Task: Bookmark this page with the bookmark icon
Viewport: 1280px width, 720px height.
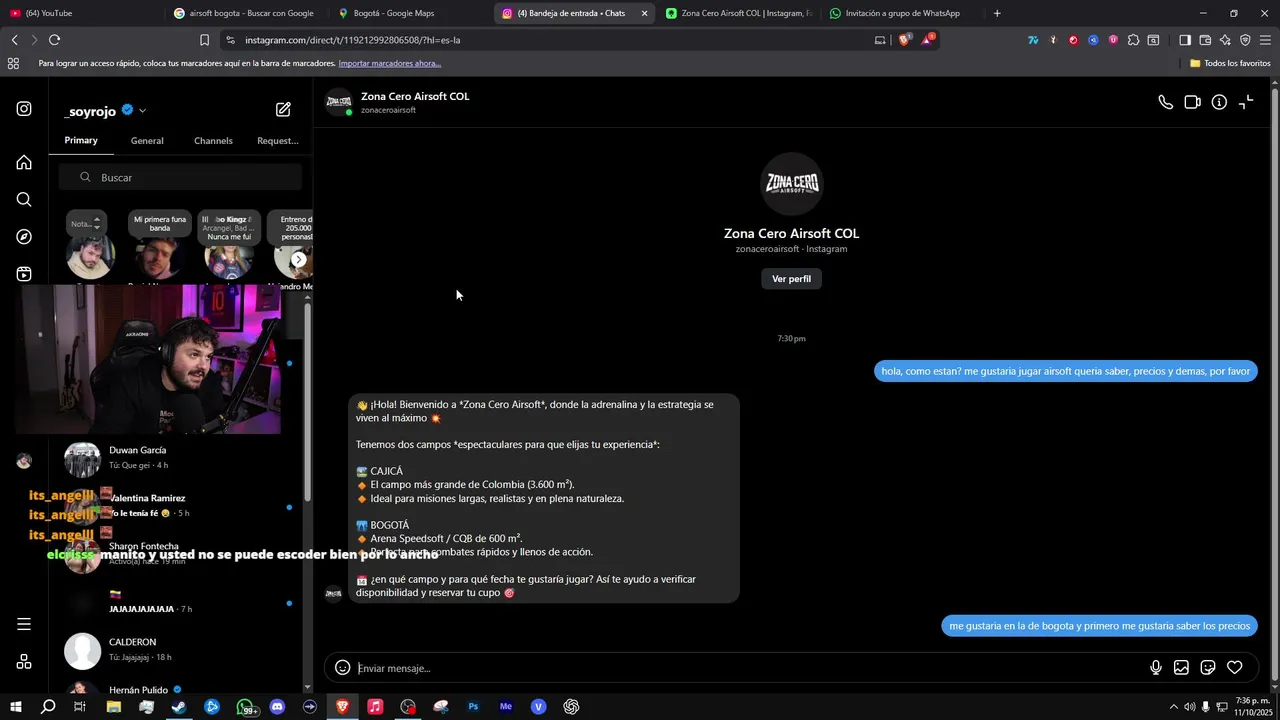Action: tap(204, 40)
